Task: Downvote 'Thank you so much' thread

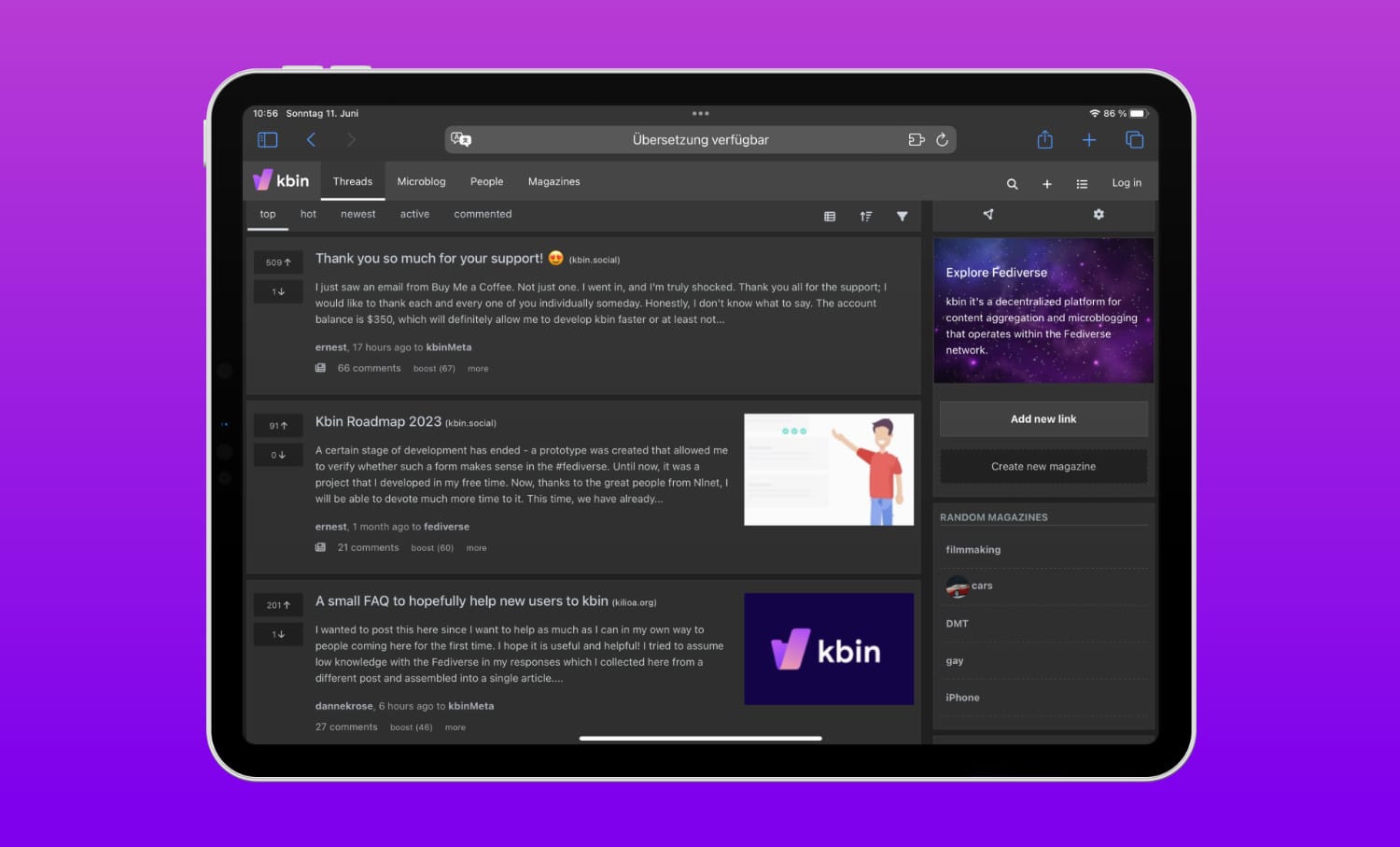Action: (278, 291)
